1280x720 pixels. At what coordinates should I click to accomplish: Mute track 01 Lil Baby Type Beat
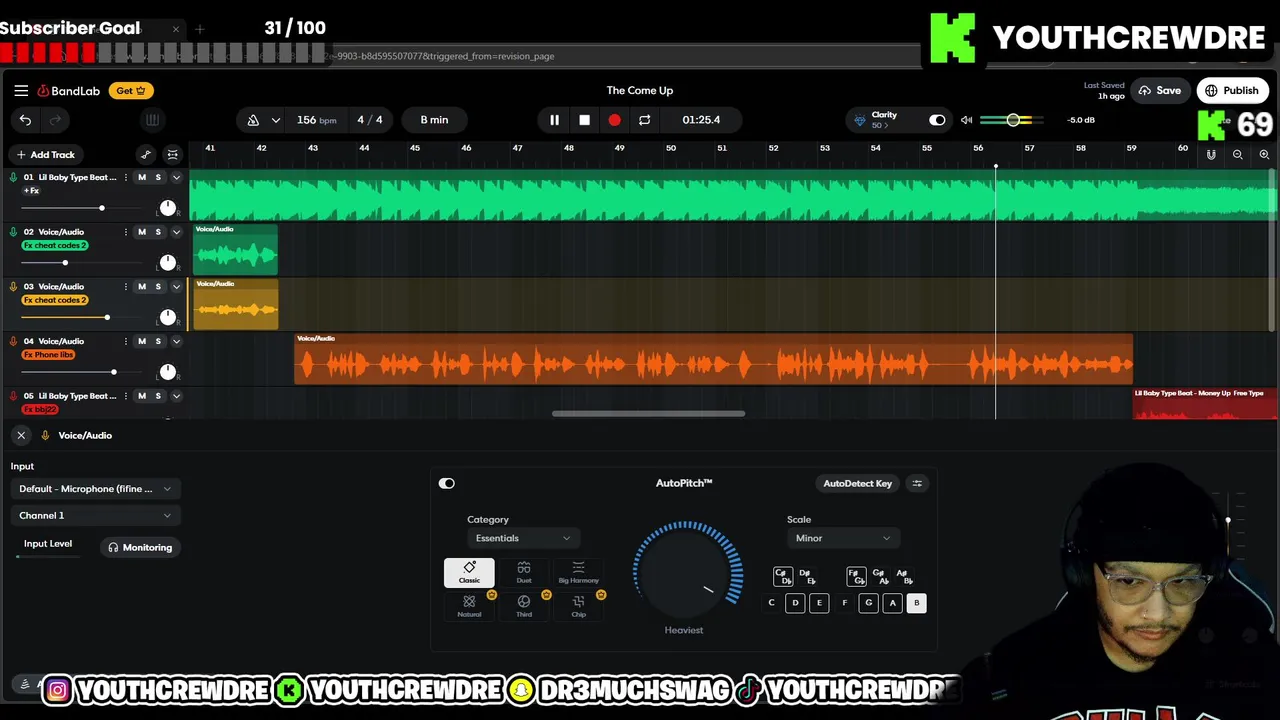coord(141,178)
